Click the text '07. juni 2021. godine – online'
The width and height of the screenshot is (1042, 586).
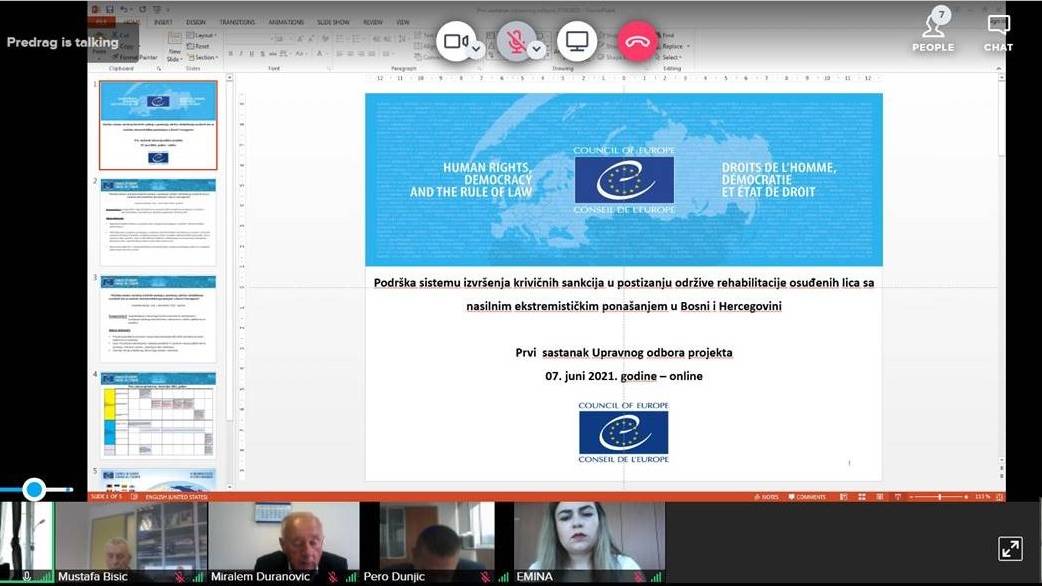coord(623,376)
